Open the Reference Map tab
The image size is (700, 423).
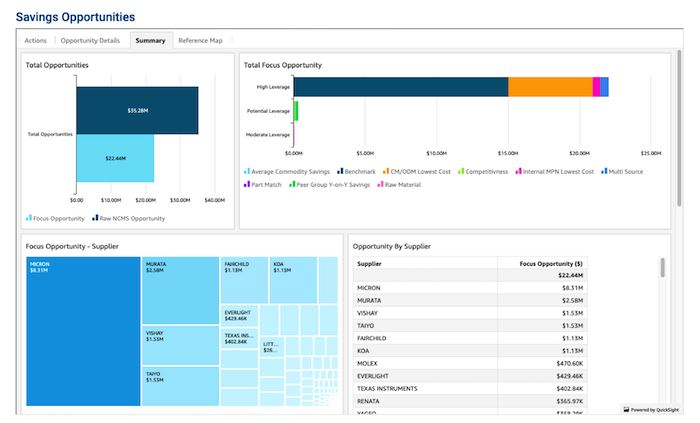(x=200, y=41)
